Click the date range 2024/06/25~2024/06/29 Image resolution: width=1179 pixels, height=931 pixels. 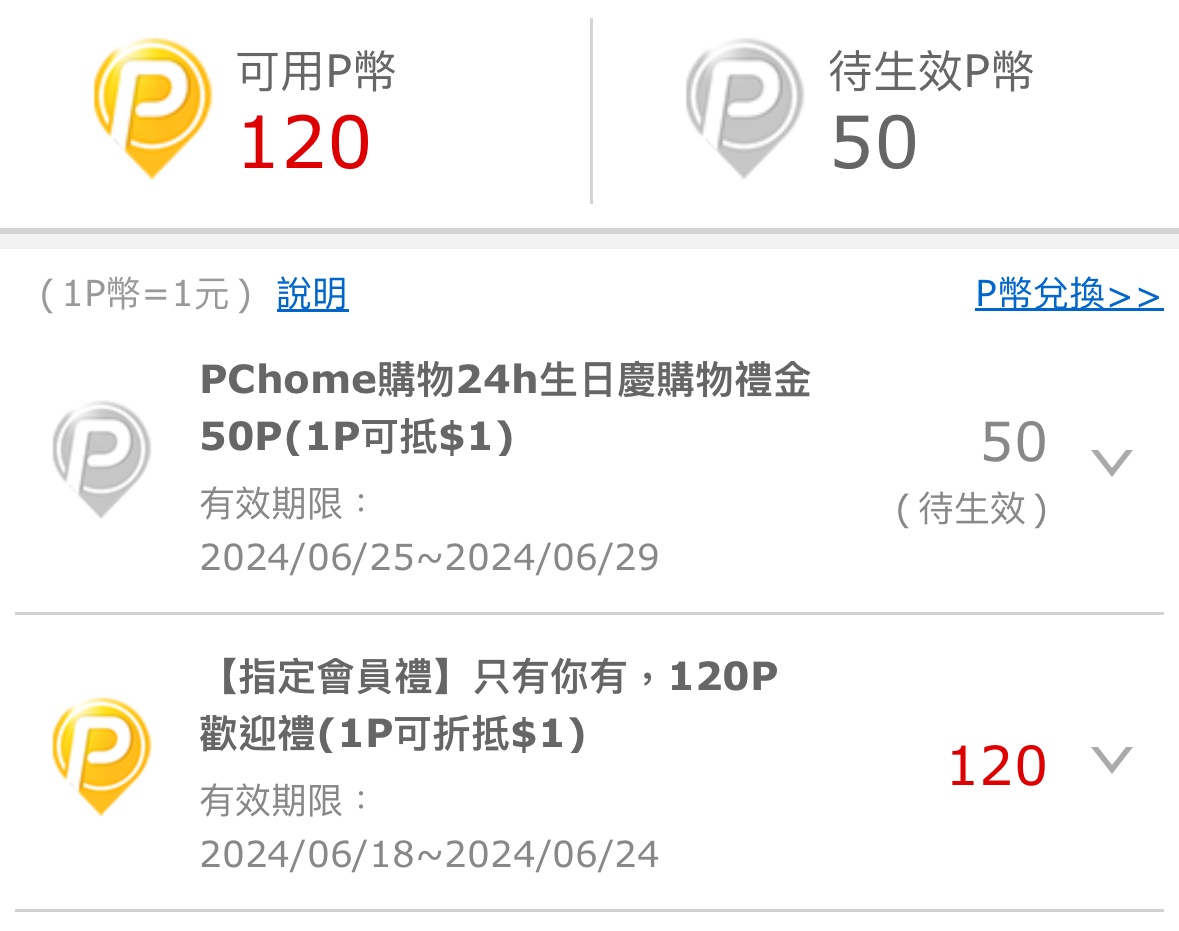click(x=429, y=557)
